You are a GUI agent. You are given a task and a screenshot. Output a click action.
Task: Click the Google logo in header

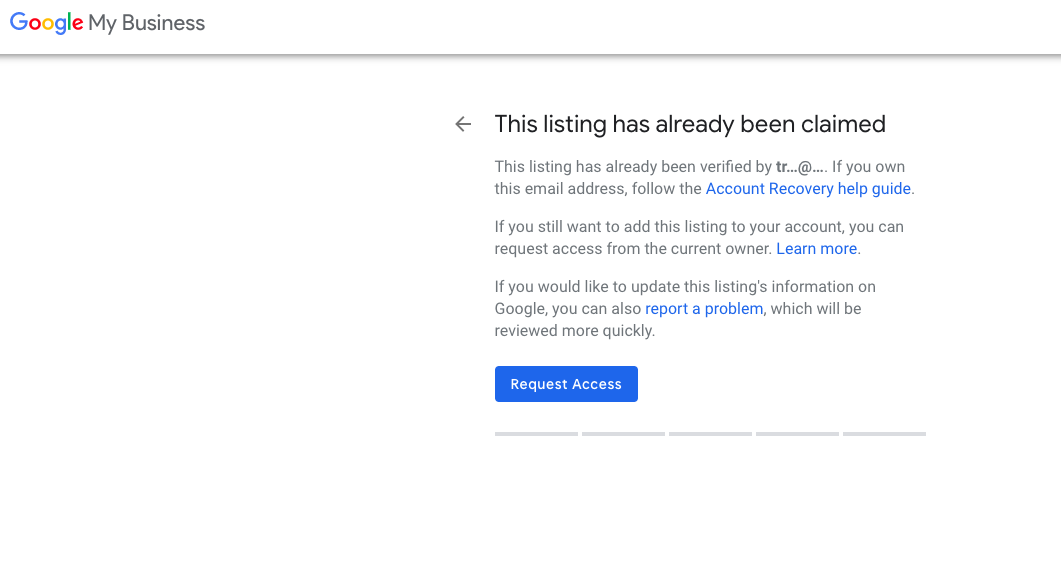(46, 23)
